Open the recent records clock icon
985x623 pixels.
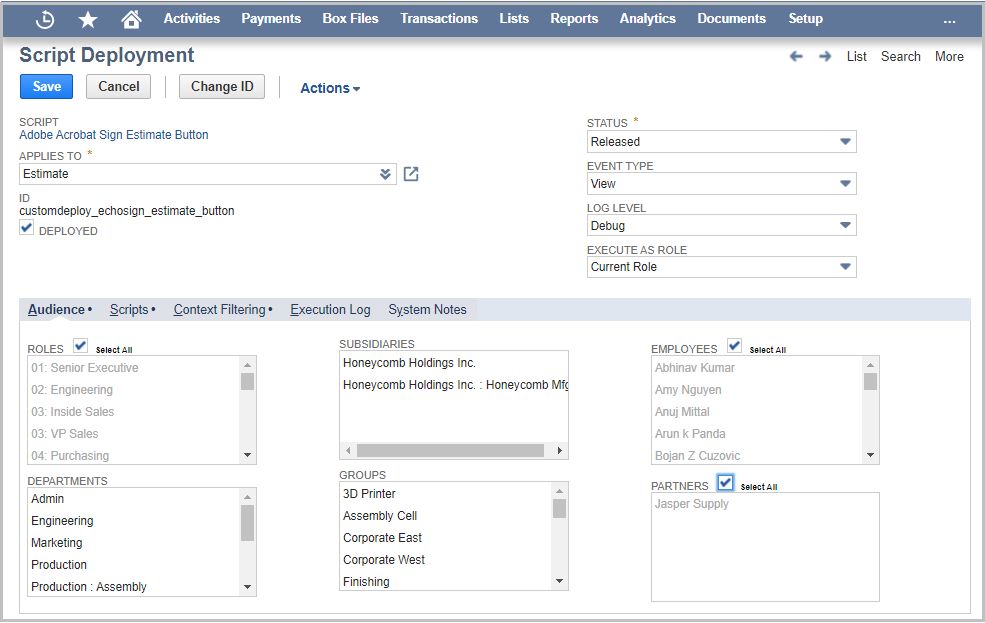pyautogui.click(x=45, y=19)
